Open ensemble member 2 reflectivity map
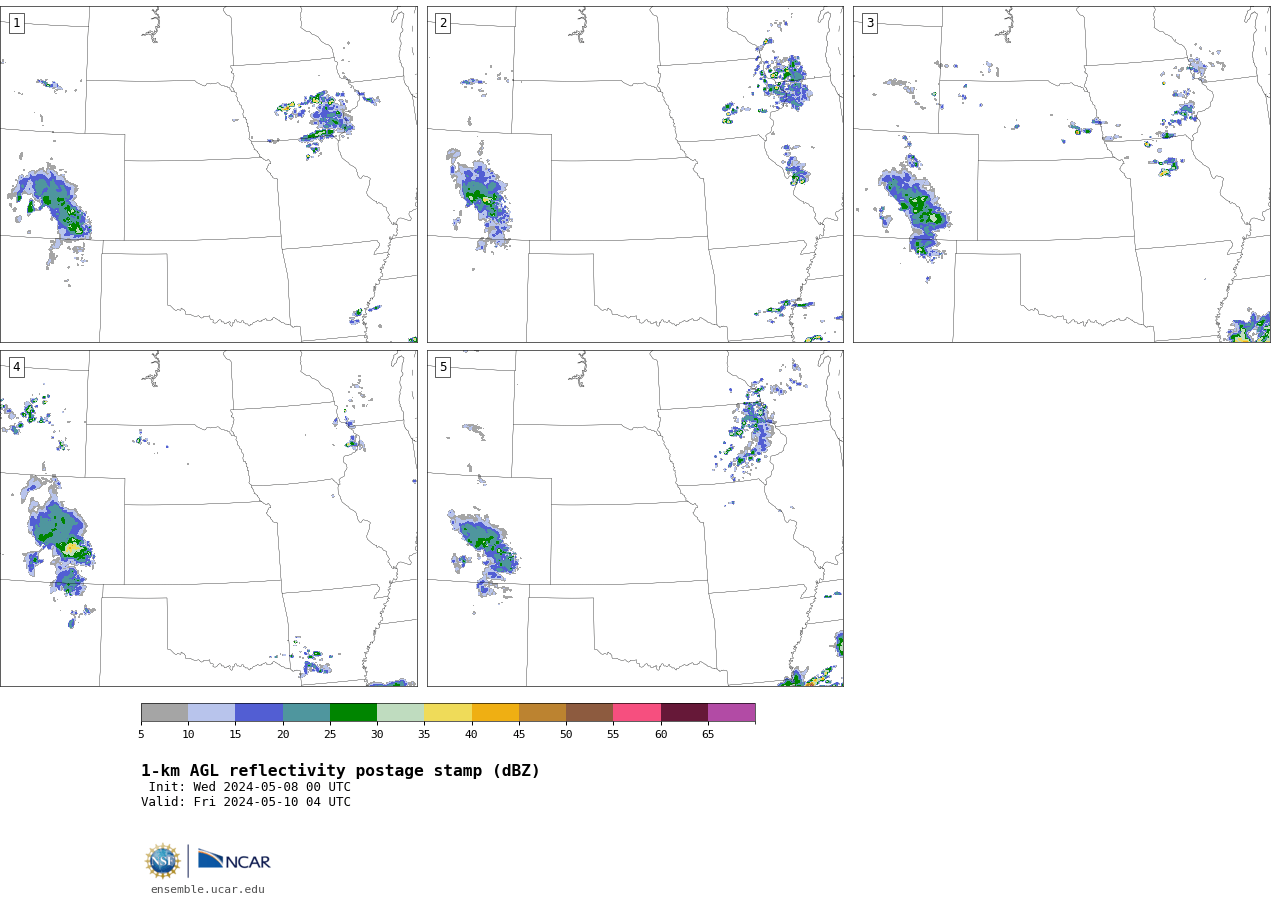Viewport: 1280px width, 901px height. pyautogui.click(x=635, y=174)
